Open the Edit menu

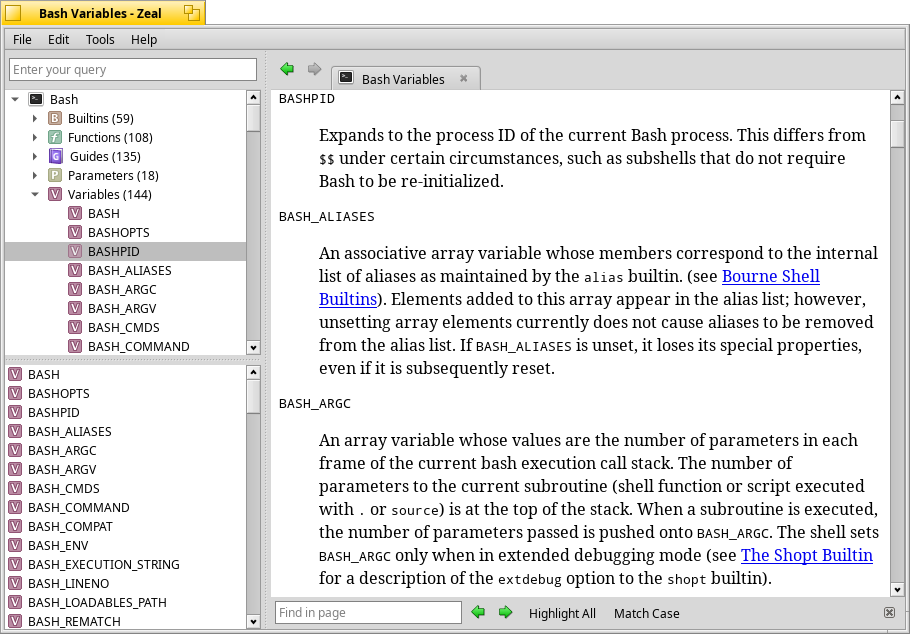tap(58, 39)
